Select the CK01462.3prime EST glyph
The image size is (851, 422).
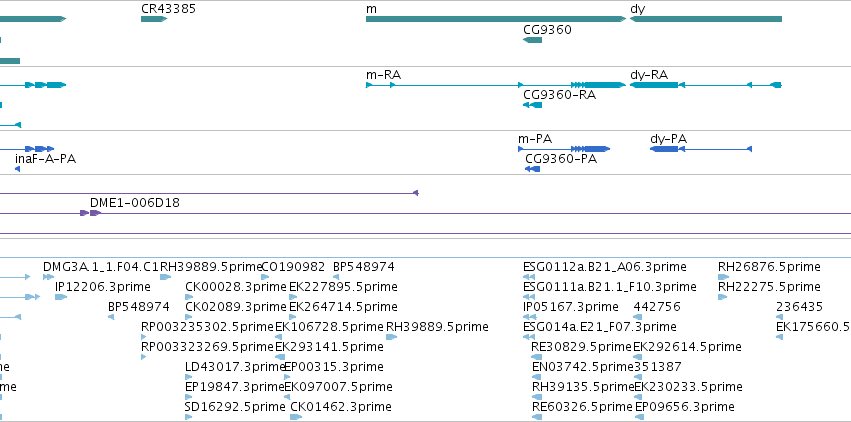click(x=296, y=417)
